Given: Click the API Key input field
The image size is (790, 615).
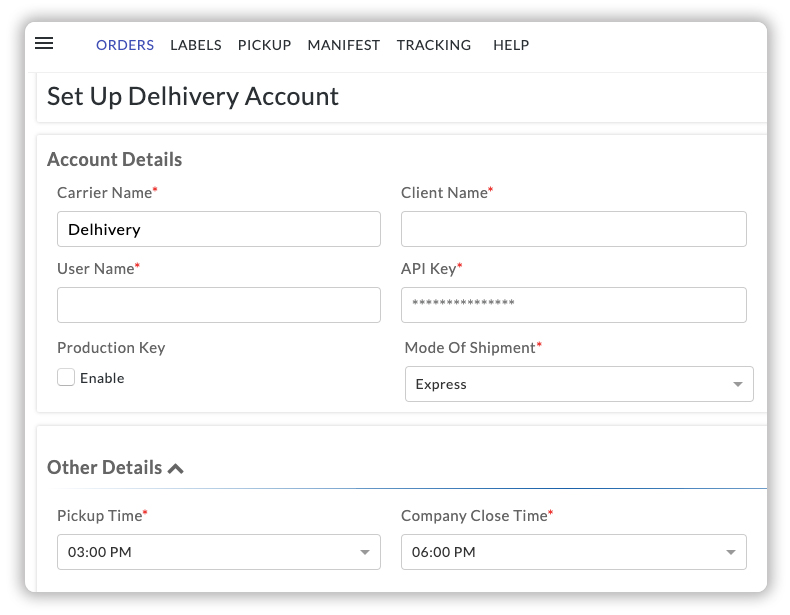Looking at the screenshot, I should tap(573, 305).
